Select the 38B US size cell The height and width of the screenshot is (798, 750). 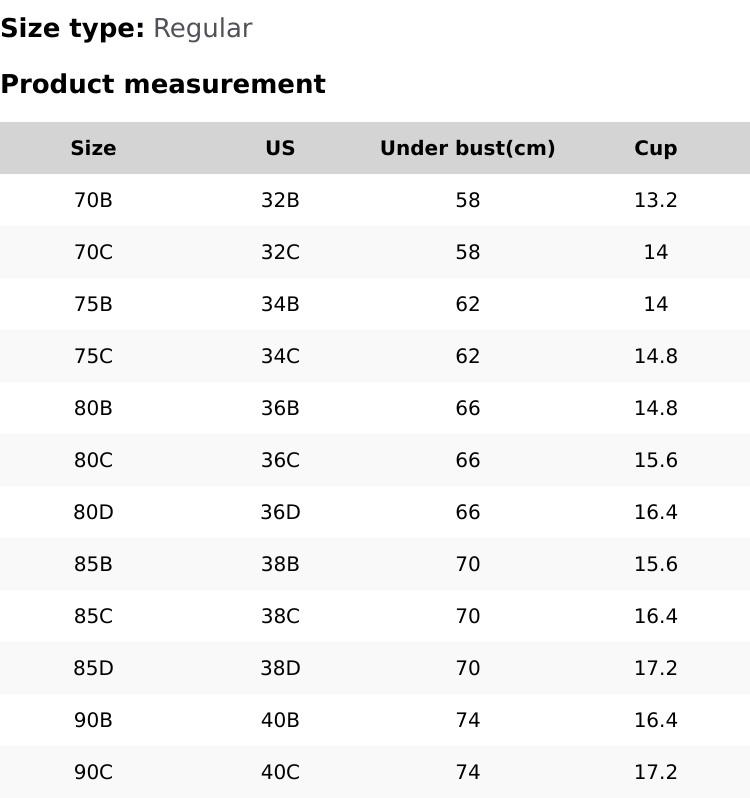click(280, 564)
